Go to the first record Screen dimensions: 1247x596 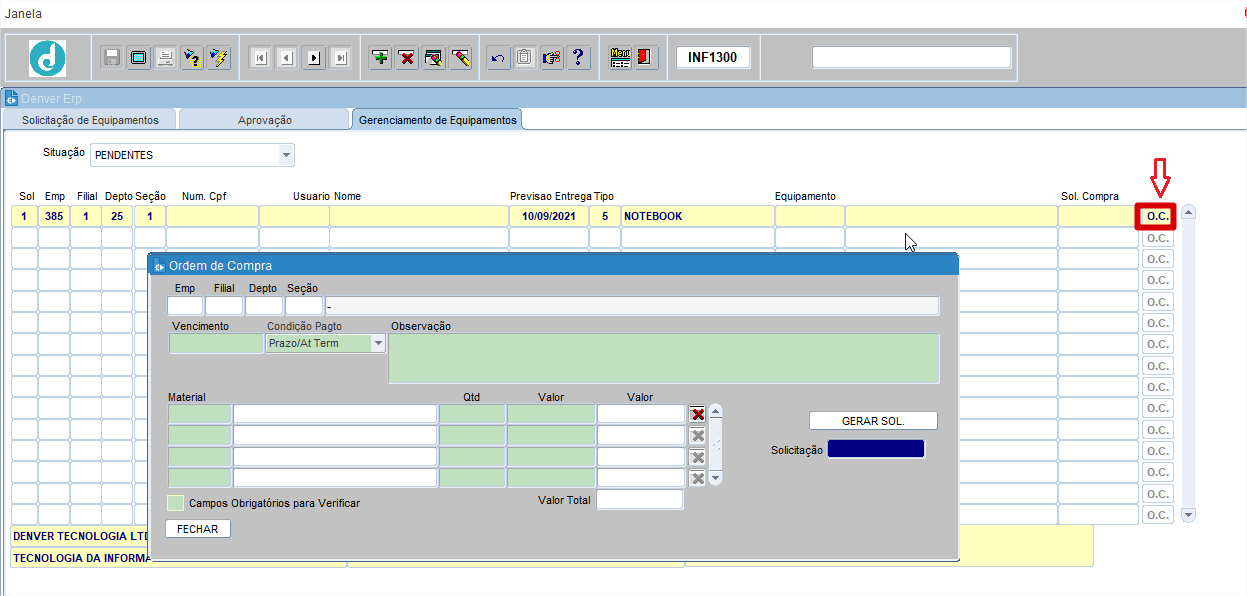tap(260, 58)
